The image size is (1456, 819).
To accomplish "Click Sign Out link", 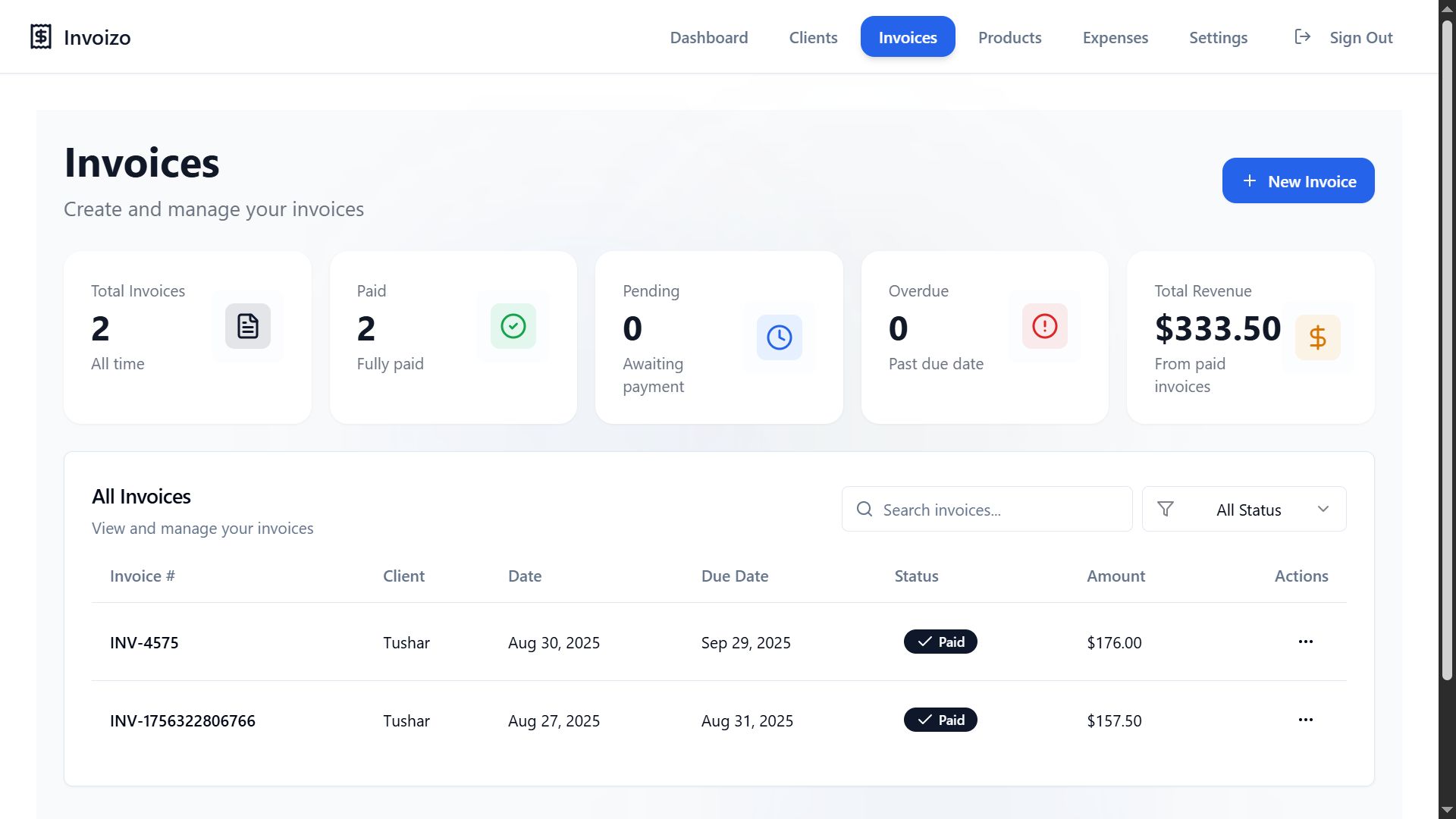I will pos(1360,37).
